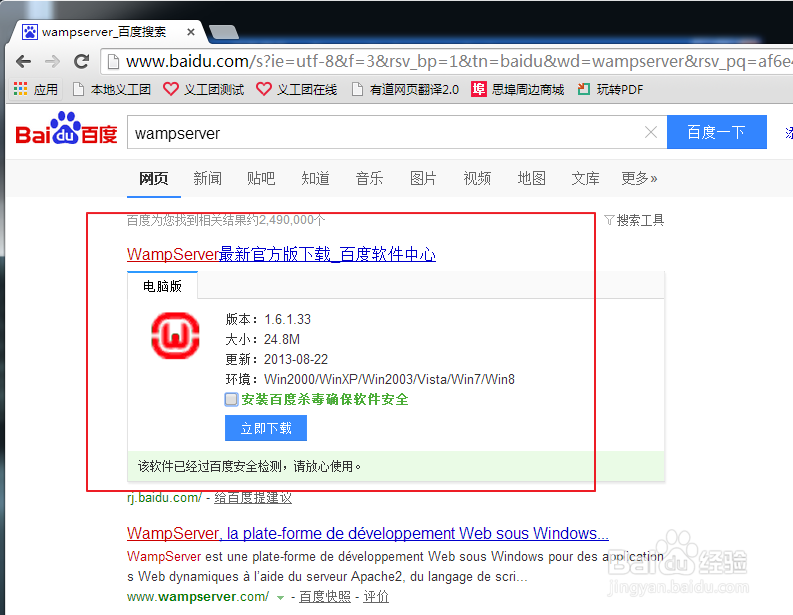Toggle 安装百度杀毒确保软件安全 checkbox
This screenshot has width=793, height=615.
(231, 400)
